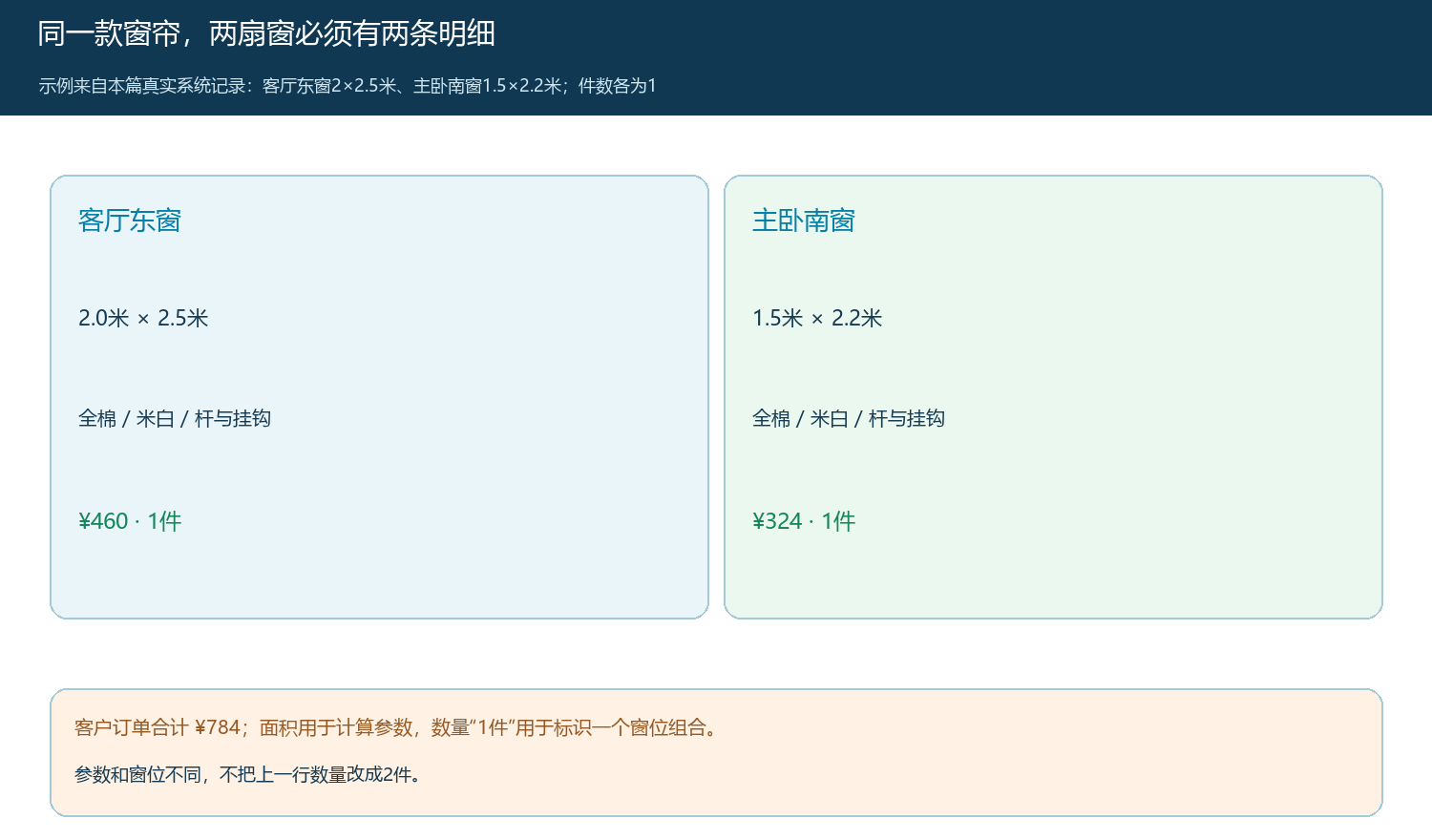
Task: Select the 主卧南窗 card heading
Action: point(804,220)
